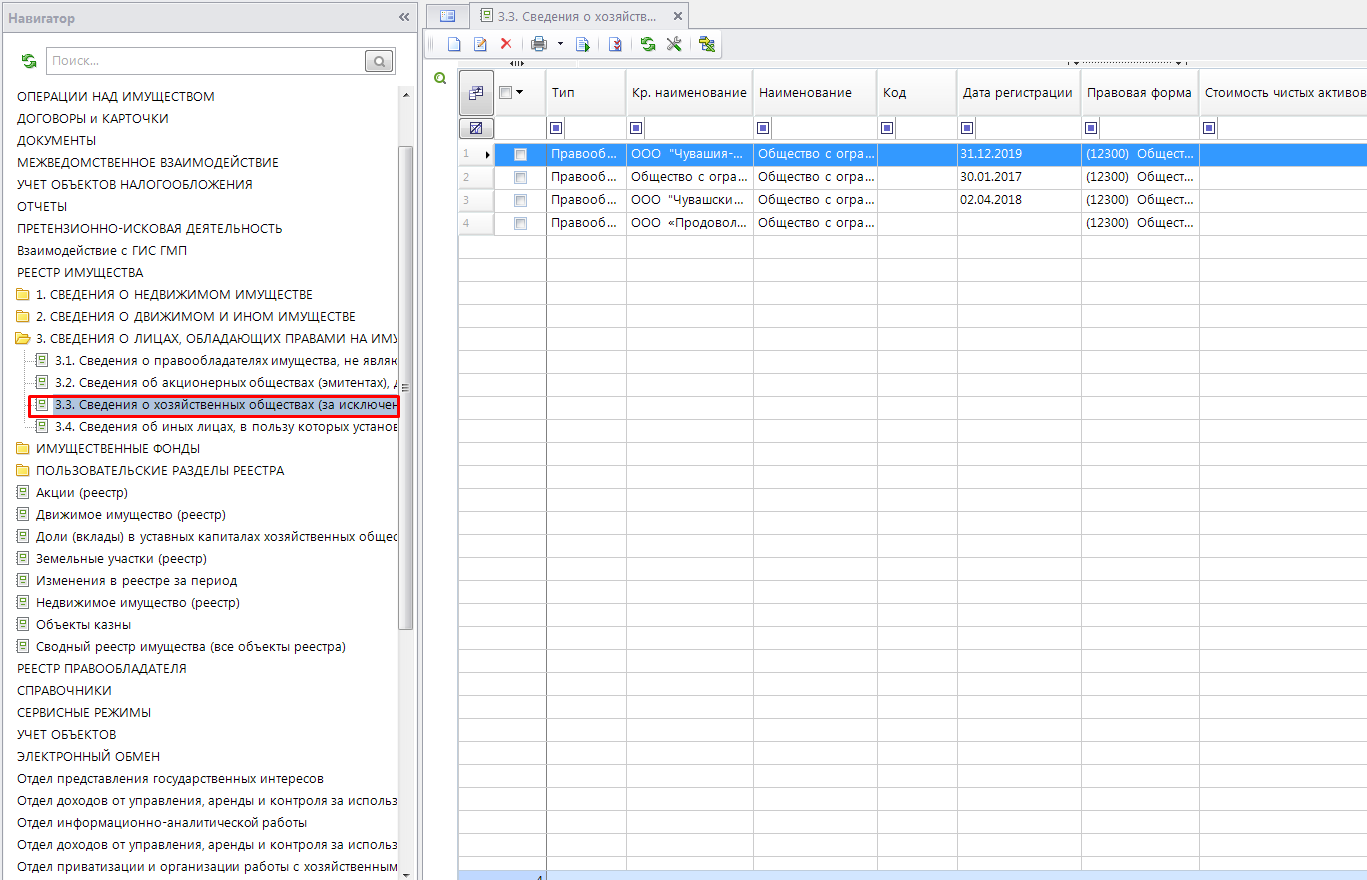
Task: Open filter condition button under Код column
Action: tap(888, 128)
